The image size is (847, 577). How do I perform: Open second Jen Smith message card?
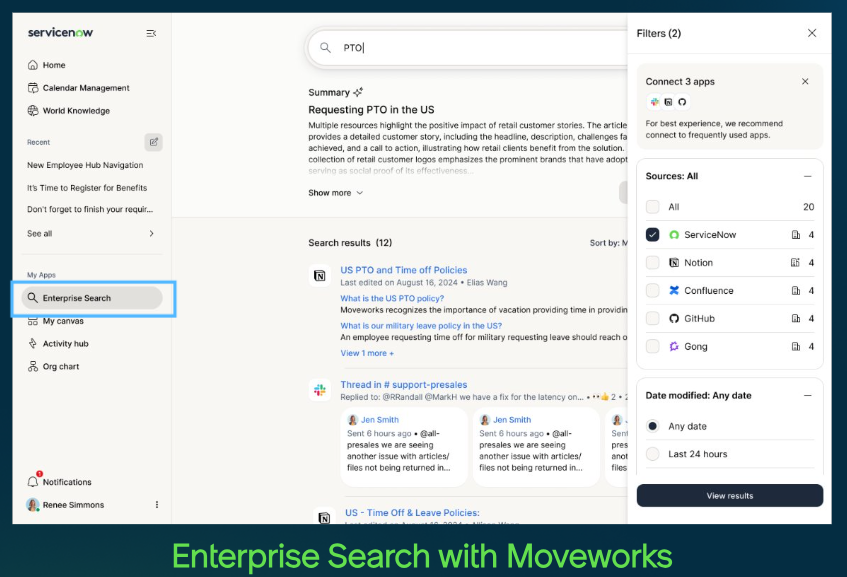click(x=536, y=447)
